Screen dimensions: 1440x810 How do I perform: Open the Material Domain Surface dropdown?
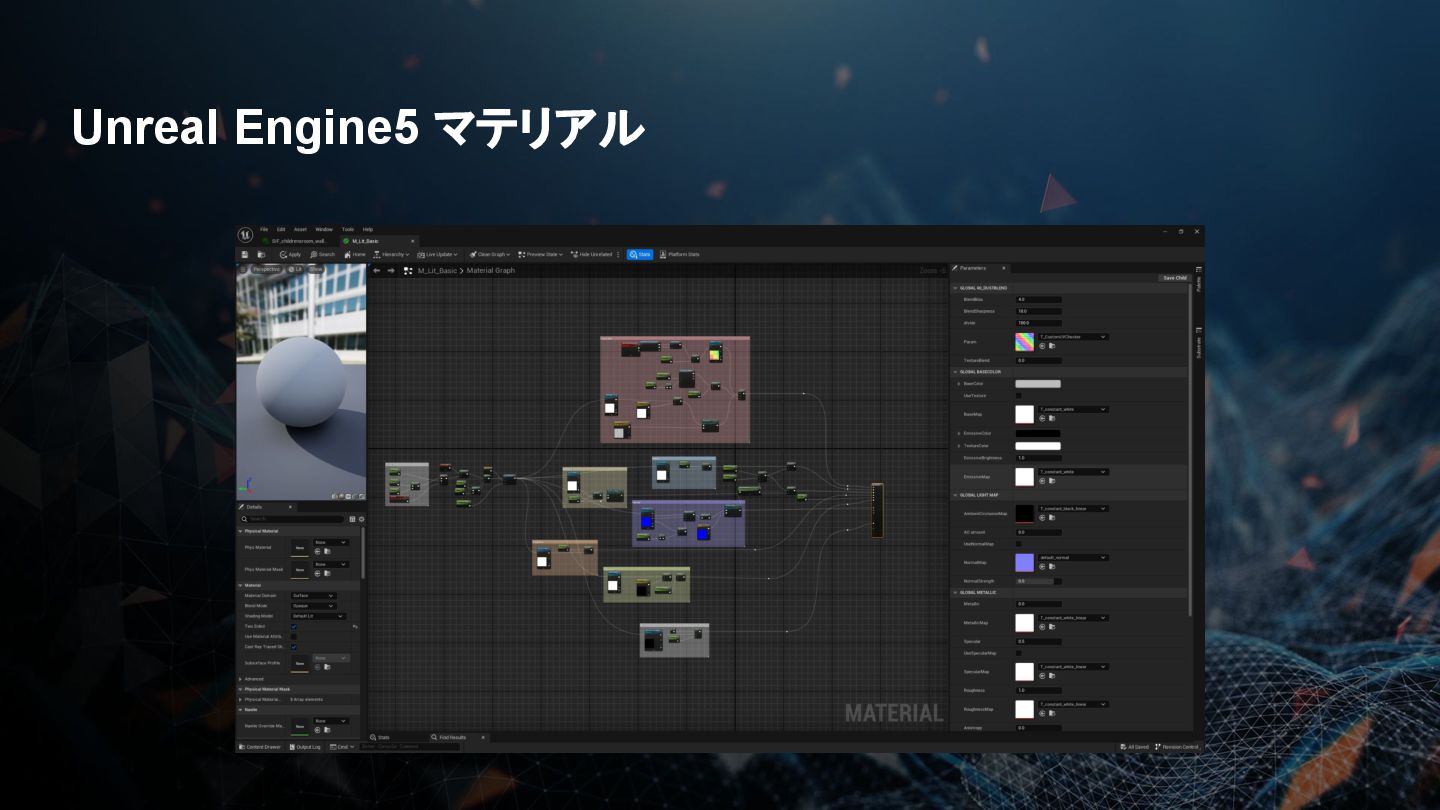tap(314, 596)
